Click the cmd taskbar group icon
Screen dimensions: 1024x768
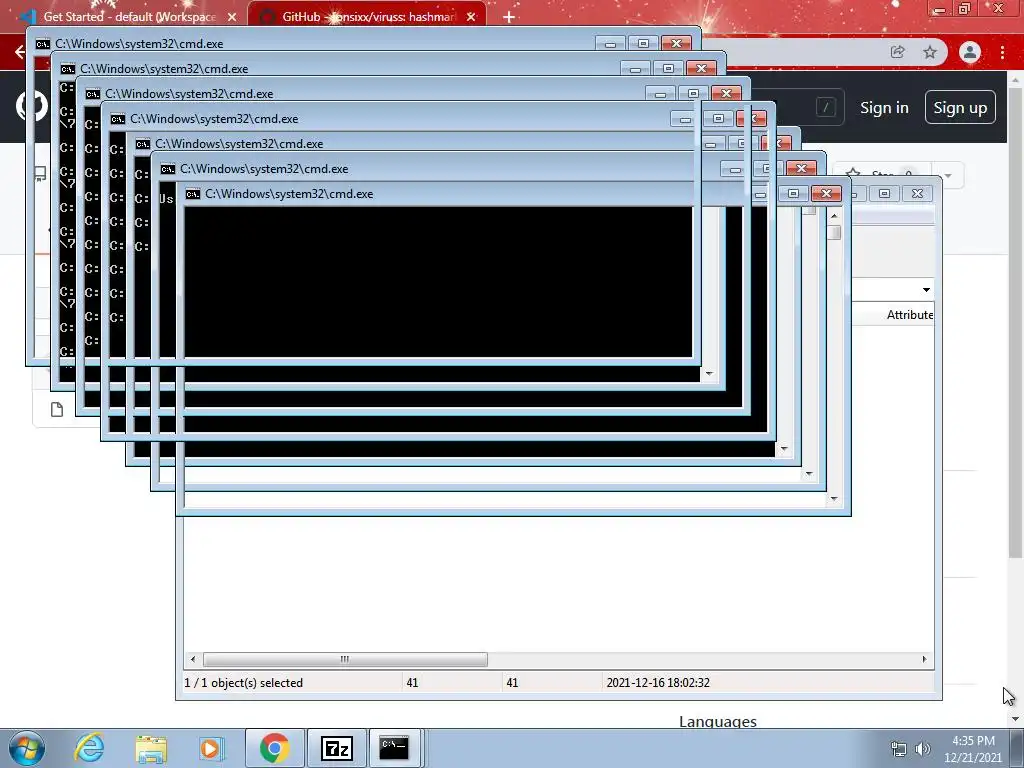tap(394, 748)
